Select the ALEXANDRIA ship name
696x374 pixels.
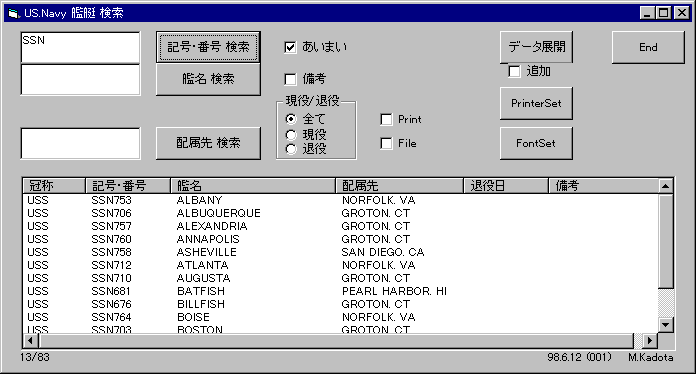tap(212, 226)
